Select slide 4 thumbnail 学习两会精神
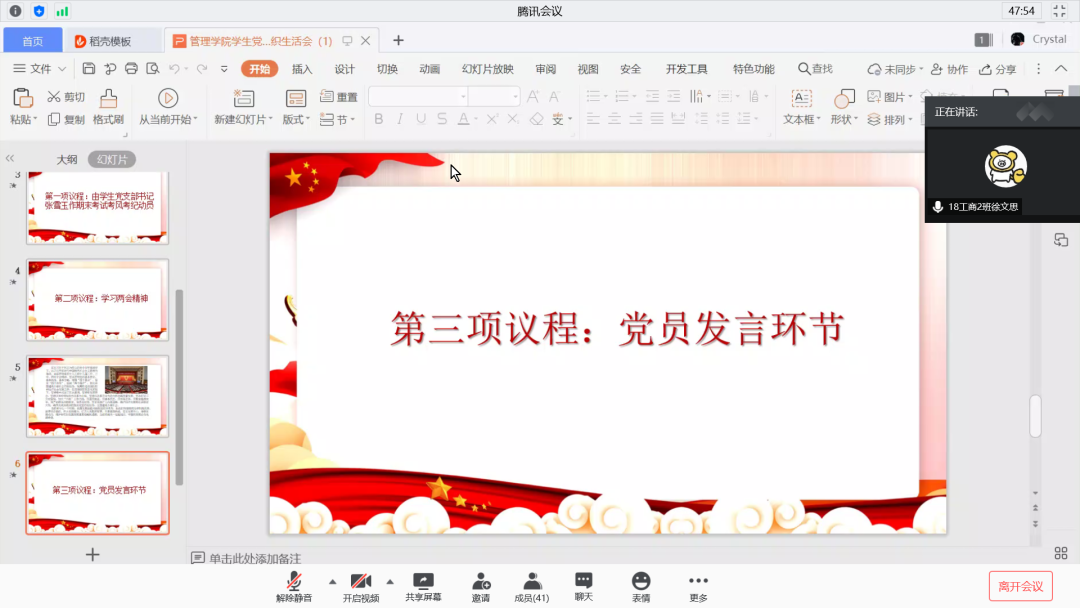This screenshot has width=1080, height=608. pyautogui.click(x=98, y=298)
